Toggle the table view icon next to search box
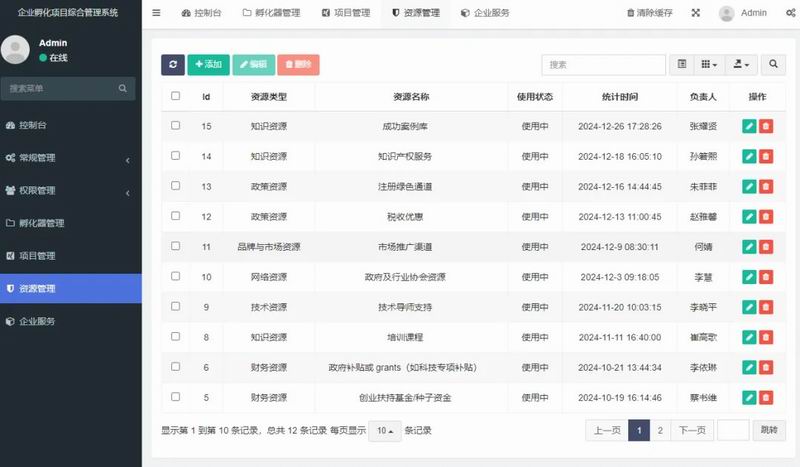This screenshot has height=467, width=800. (x=682, y=64)
